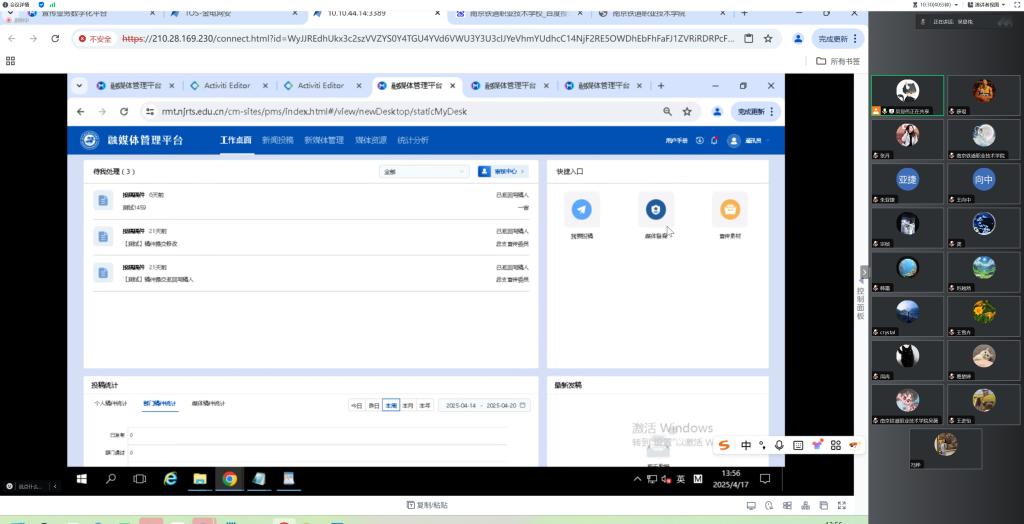Switch to the first Activiti Editor tab
Screen dimensions: 1024x524
coord(226,86)
